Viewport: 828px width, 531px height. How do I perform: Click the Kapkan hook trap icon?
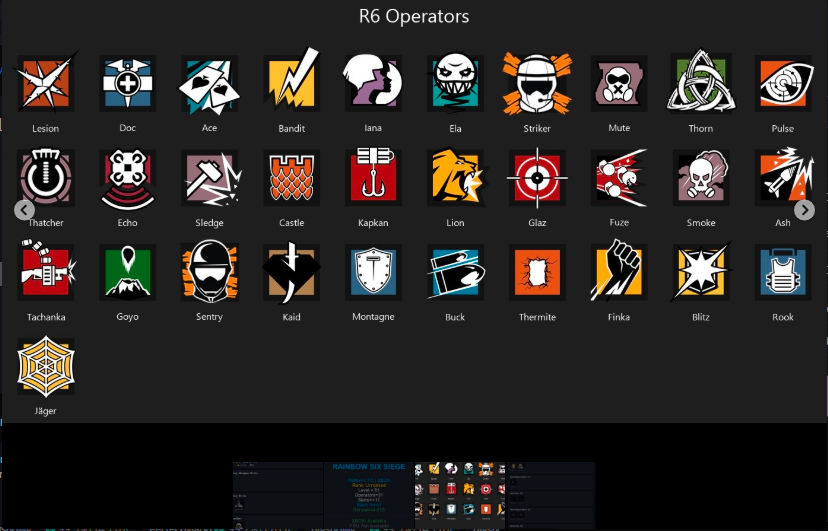373,177
